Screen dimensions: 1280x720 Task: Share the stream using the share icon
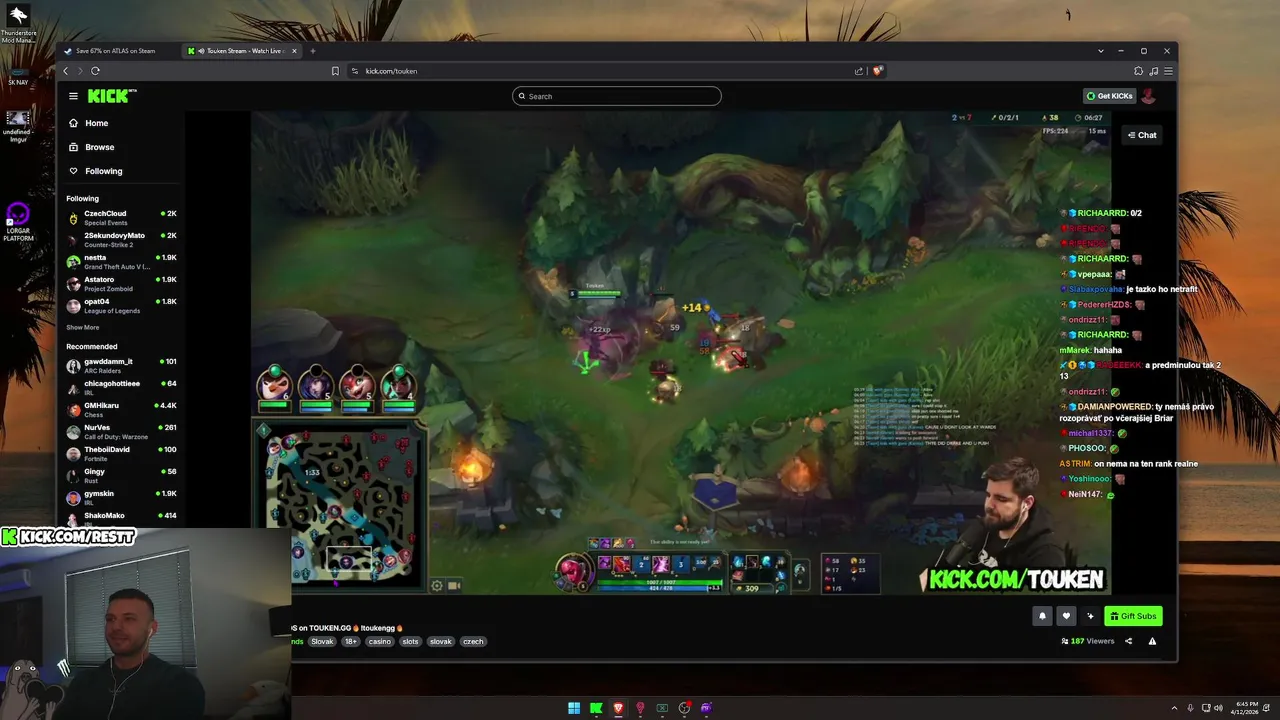(x=1129, y=641)
